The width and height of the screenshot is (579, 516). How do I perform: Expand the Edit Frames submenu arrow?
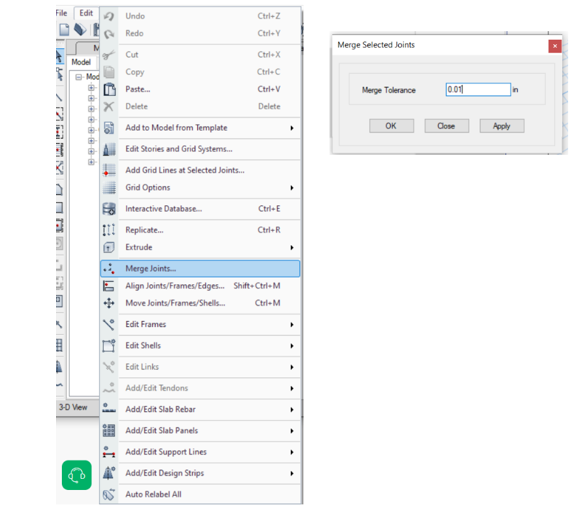tap(292, 325)
